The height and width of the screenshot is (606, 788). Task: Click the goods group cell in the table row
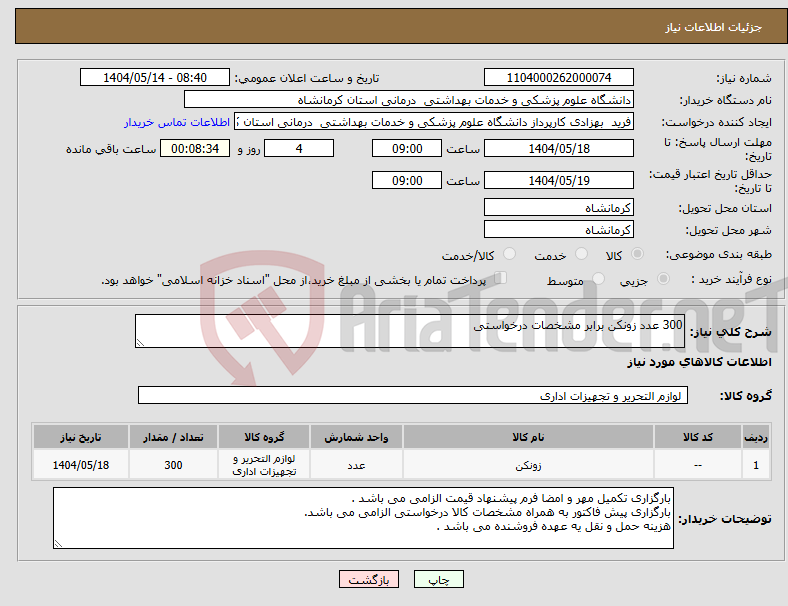[264, 465]
